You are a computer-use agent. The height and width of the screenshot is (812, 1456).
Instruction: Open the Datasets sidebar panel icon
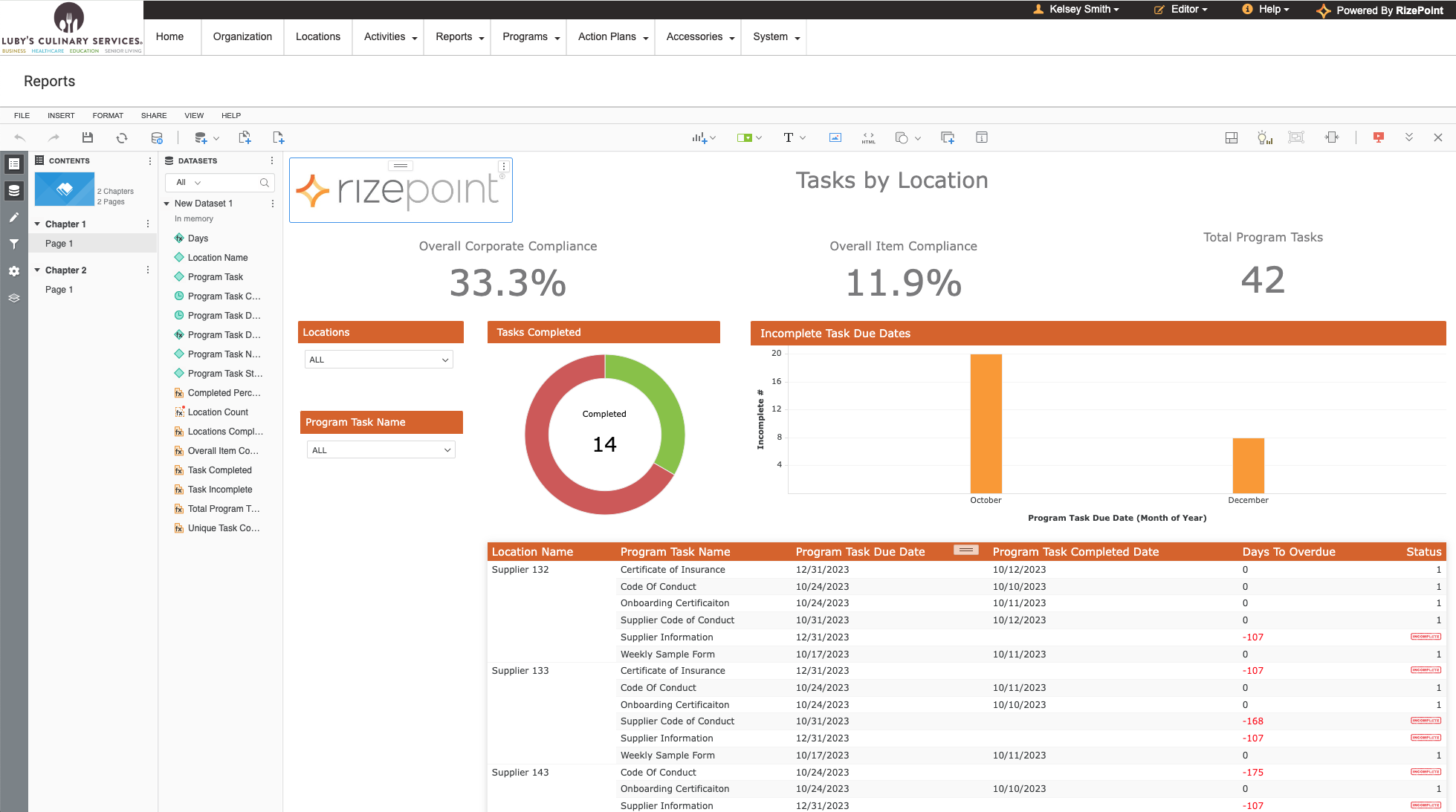click(14, 191)
